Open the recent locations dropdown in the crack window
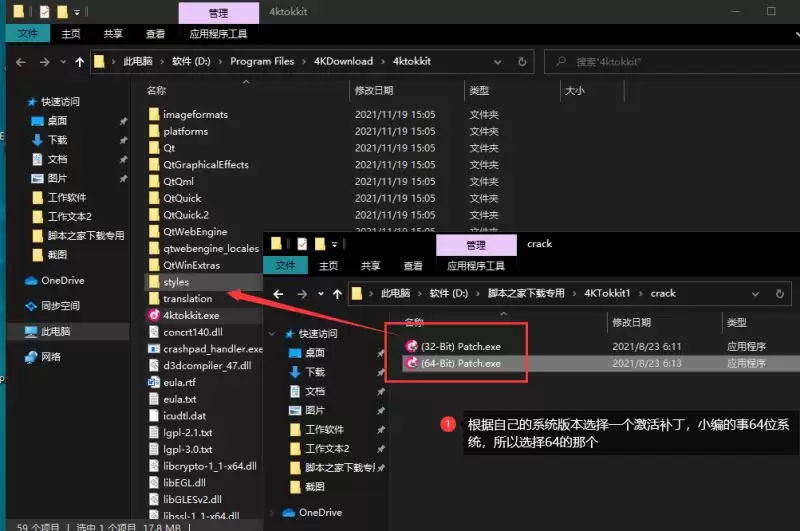800x531 pixels. pos(320,294)
